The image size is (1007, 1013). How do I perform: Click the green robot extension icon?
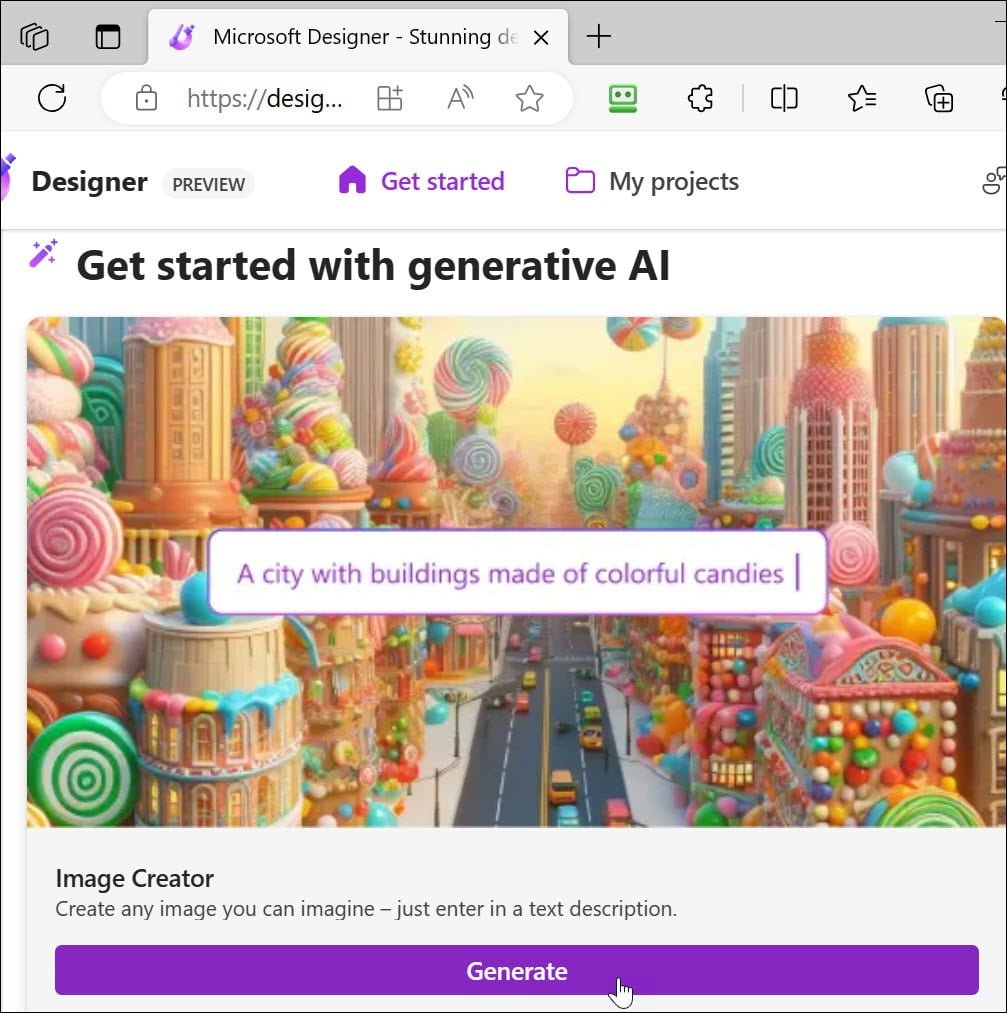tap(623, 98)
